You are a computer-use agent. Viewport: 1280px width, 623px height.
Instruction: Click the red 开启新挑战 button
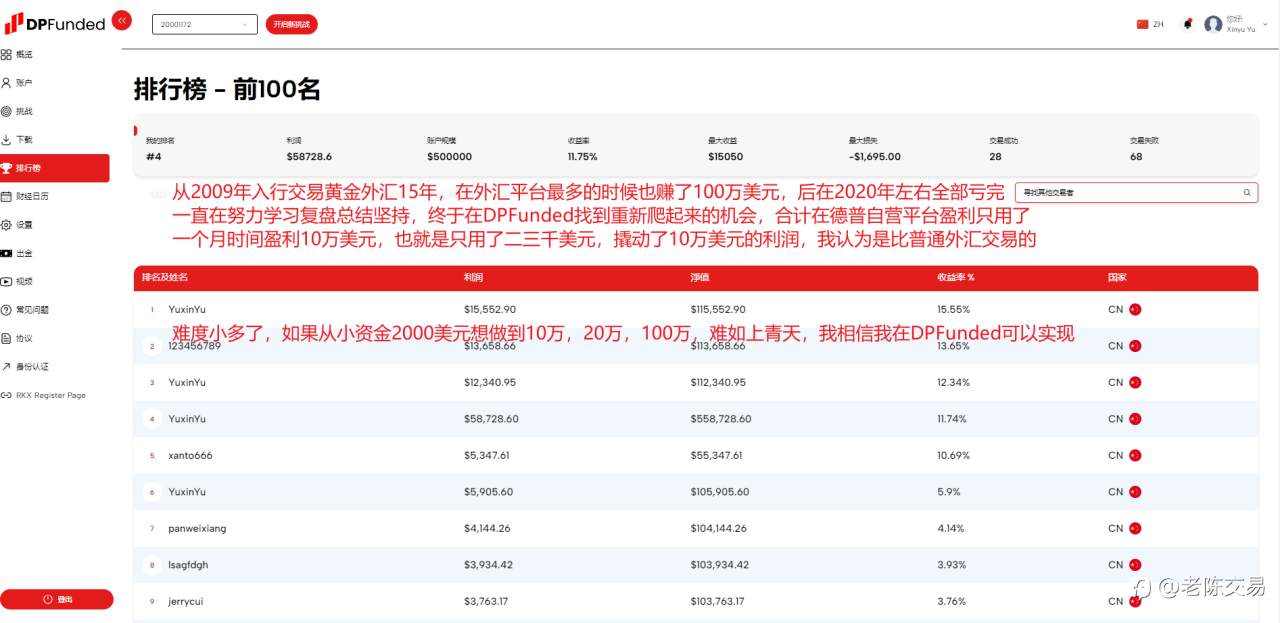pos(291,24)
